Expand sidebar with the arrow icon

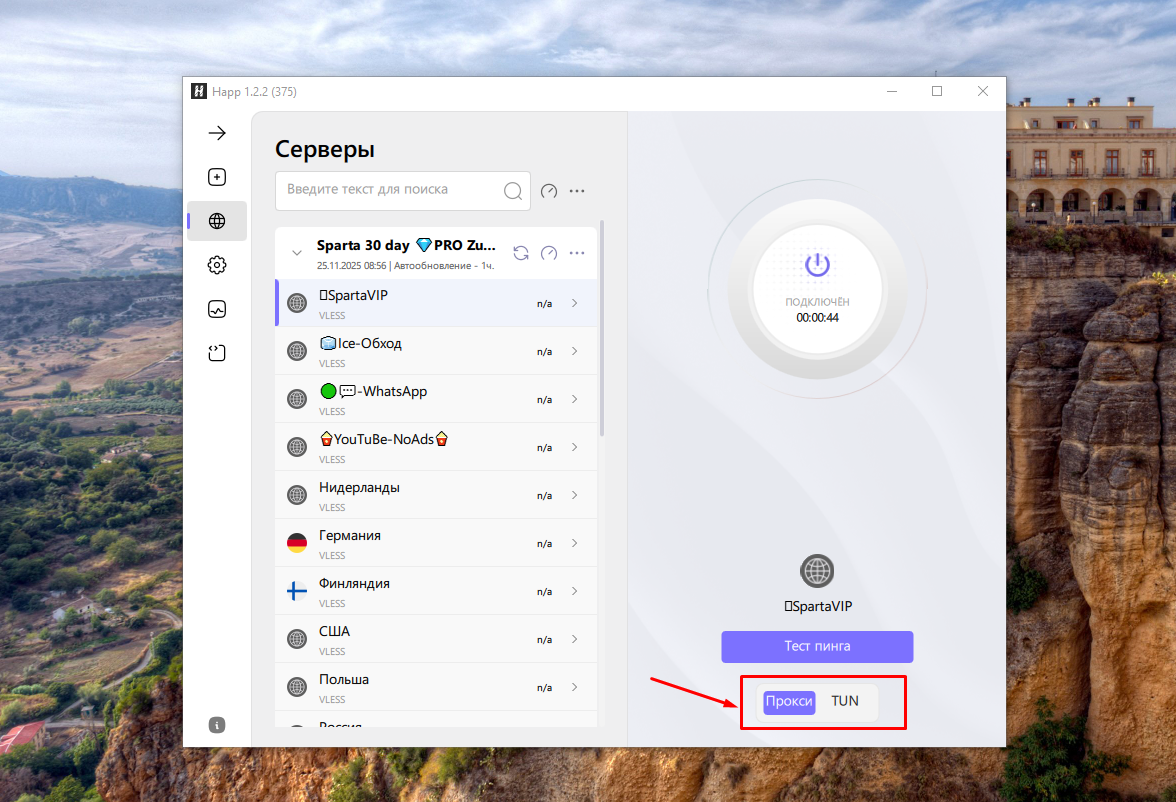coord(217,133)
